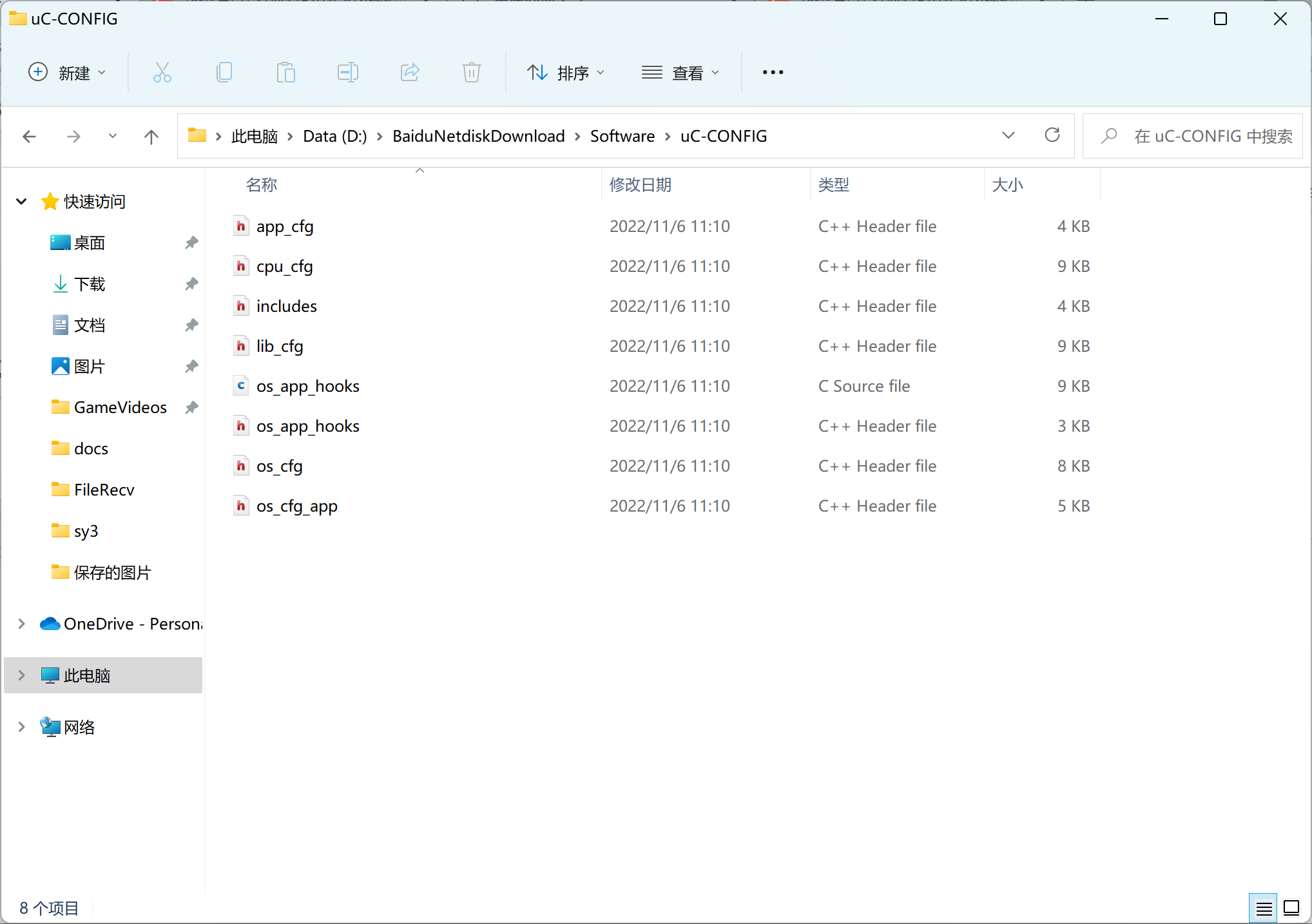Click the Refresh icon beside address bar

tap(1052, 135)
